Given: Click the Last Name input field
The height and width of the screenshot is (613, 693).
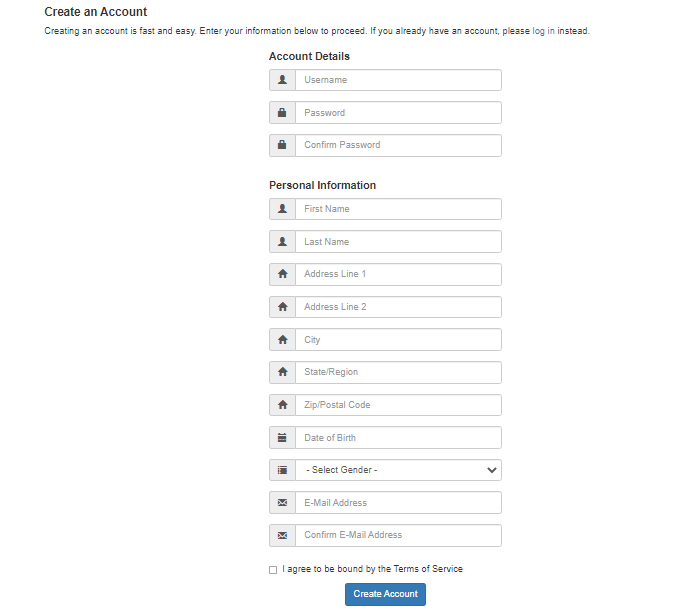Looking at the screenshot, I should point(398,242).
